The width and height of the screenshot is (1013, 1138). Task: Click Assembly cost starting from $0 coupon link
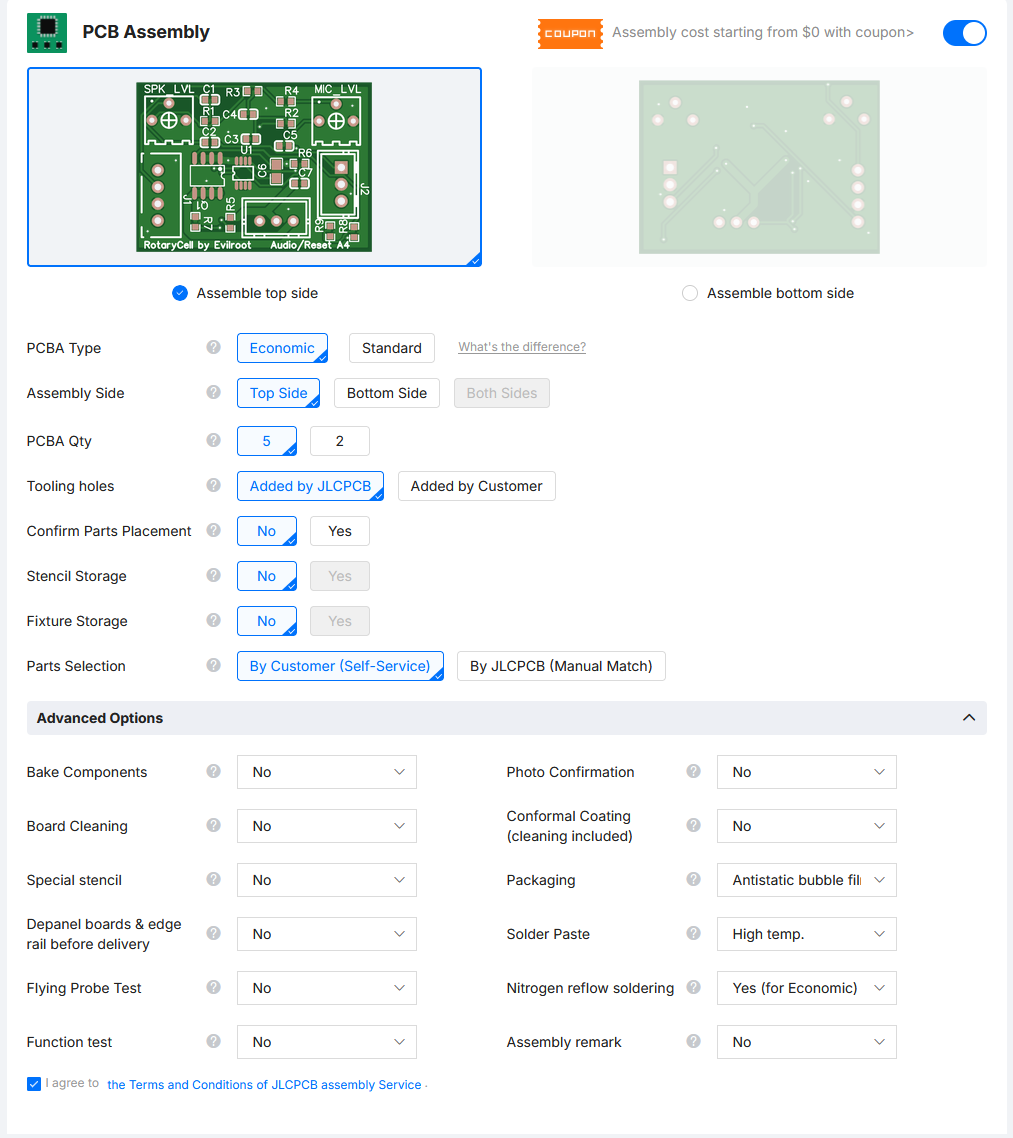(x=763, y=33)
